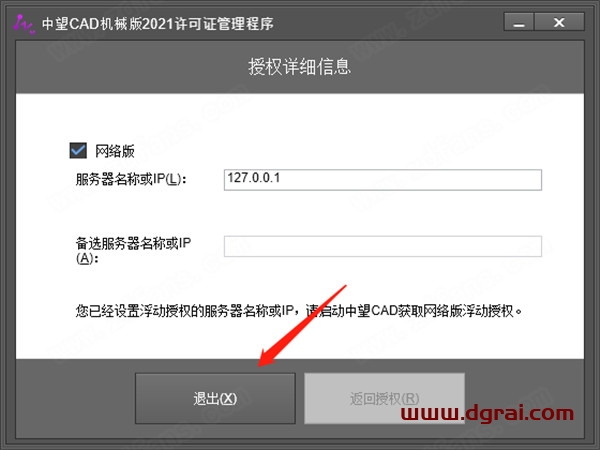This screenshot has height=450, width=600.
Task: Click the 授权详细信息 header title
Action: pos(300,67)
